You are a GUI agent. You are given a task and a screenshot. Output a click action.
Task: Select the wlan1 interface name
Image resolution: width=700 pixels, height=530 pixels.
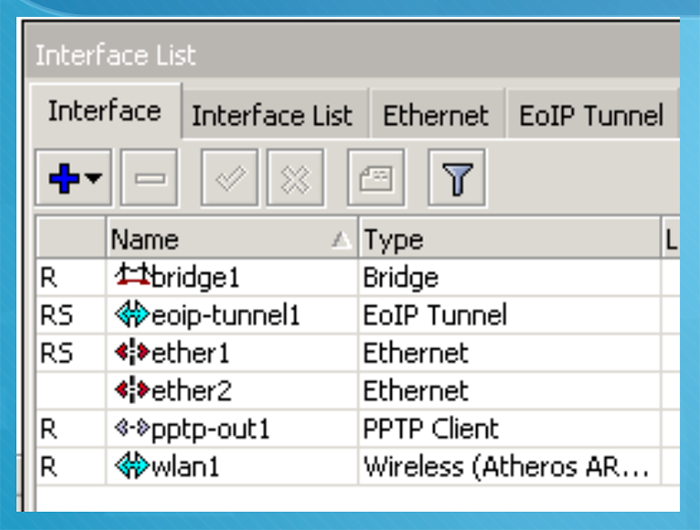(185, 467)
